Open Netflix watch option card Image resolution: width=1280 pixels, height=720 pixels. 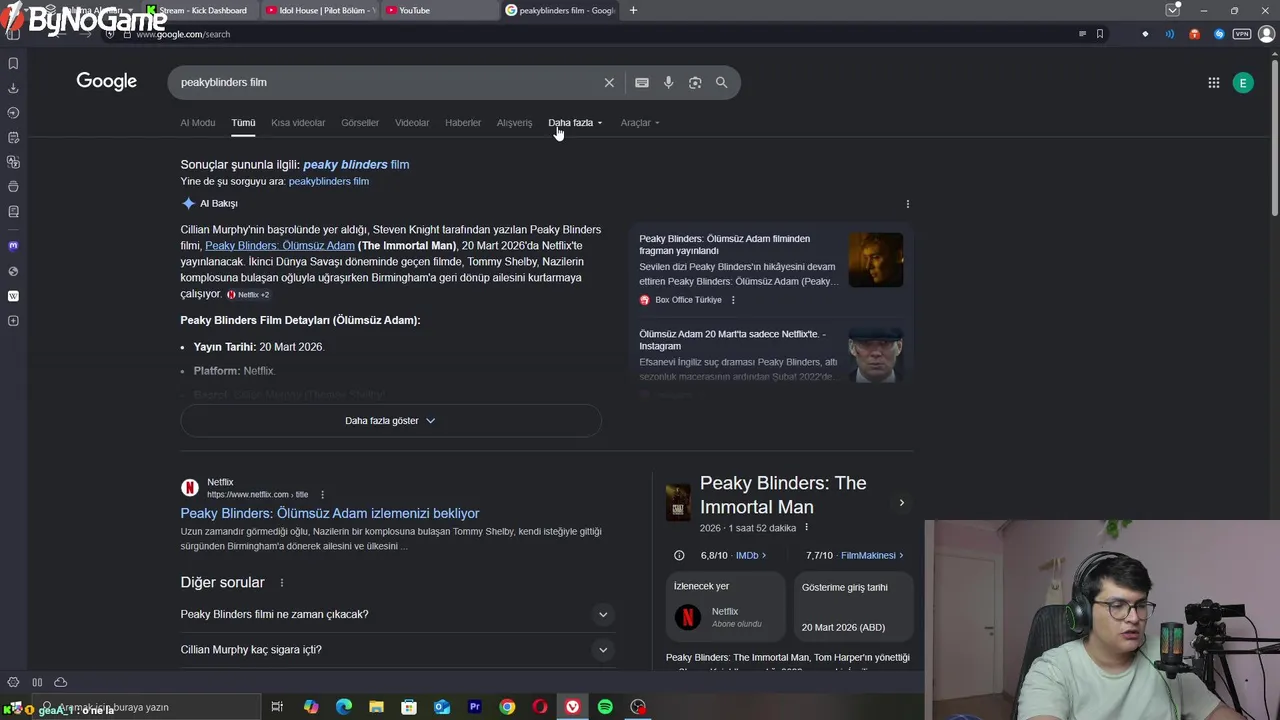click(x=726, y=606)
